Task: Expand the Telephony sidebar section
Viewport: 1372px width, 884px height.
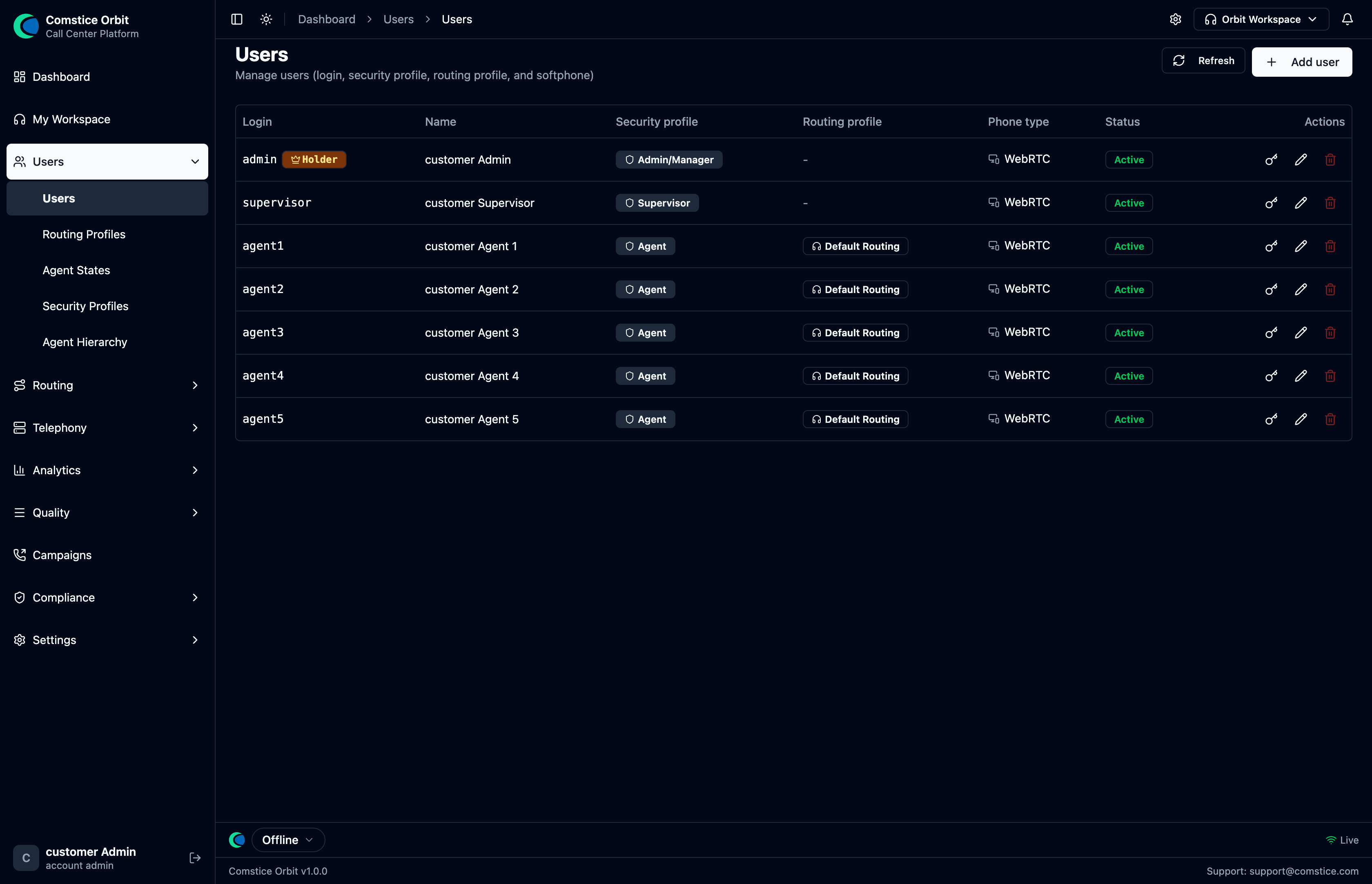Action: tap(107, 428)
